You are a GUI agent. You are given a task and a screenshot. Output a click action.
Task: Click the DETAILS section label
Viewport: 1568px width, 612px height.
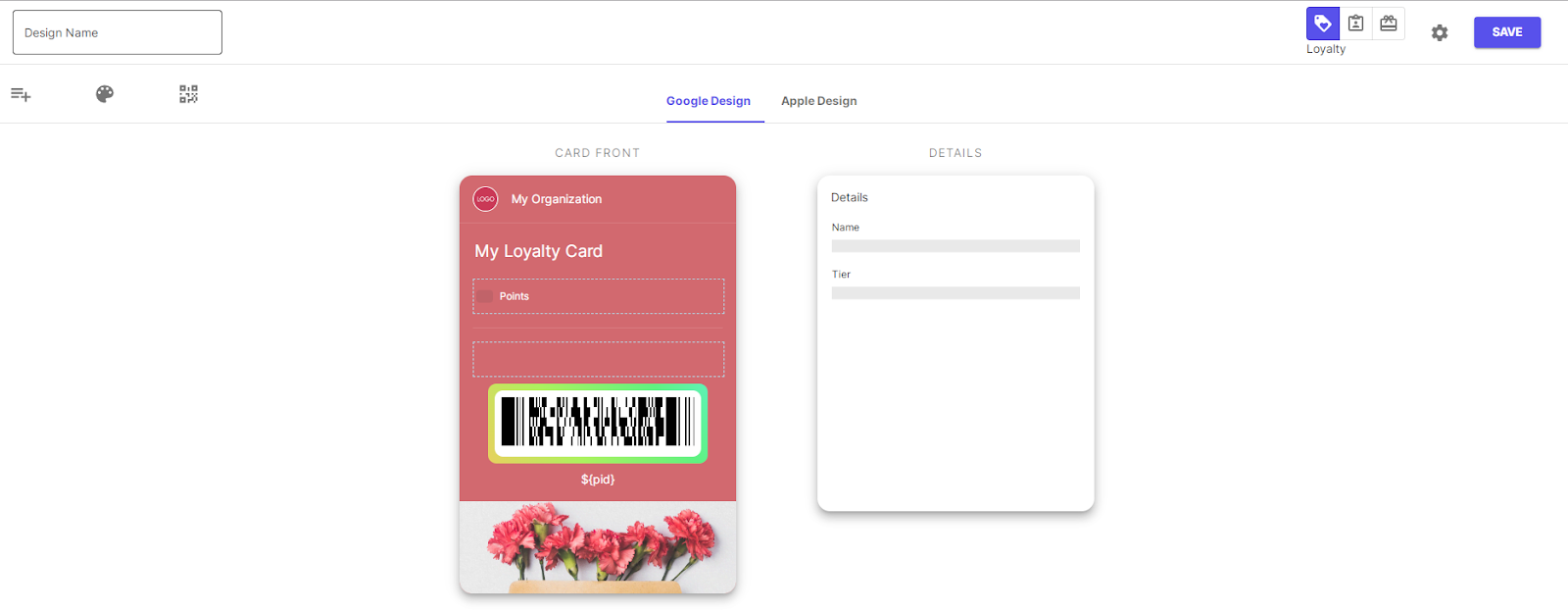tap(955, 153)
